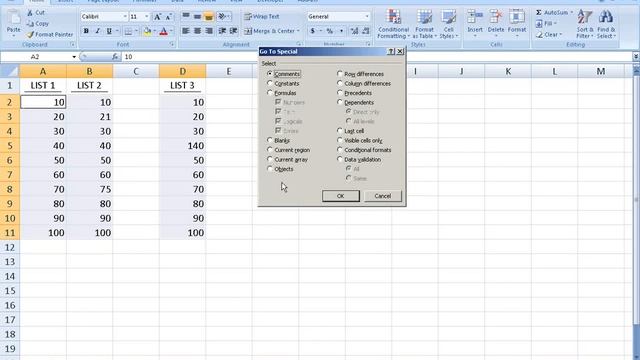Click the Grow Font icon

pyautogui.click(x=157, y=17)
